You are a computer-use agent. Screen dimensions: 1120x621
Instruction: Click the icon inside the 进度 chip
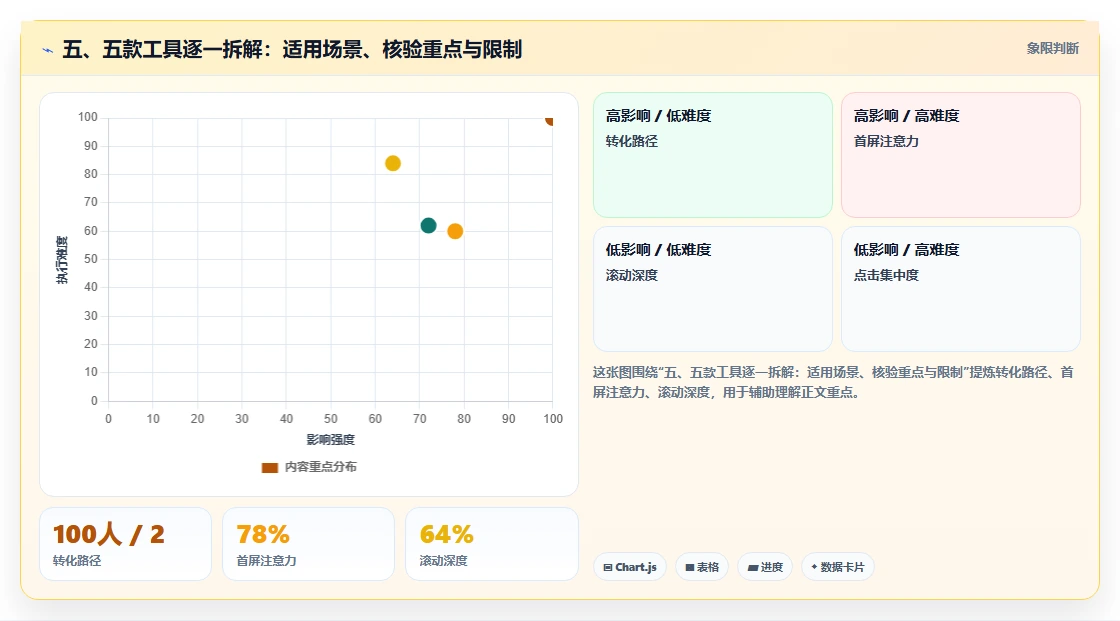(752, 567)
